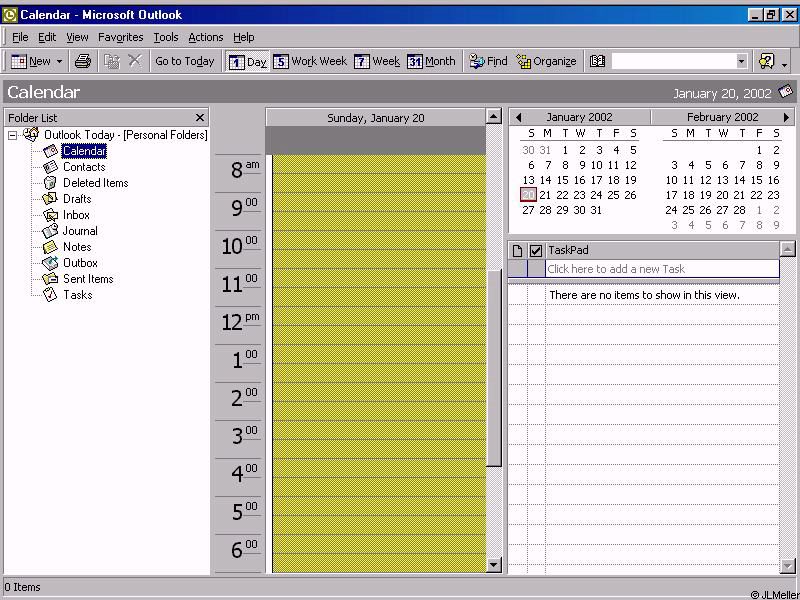Open the Favorites menu
800x600 pixels.
pyautogui.click(x=120, y=37)
